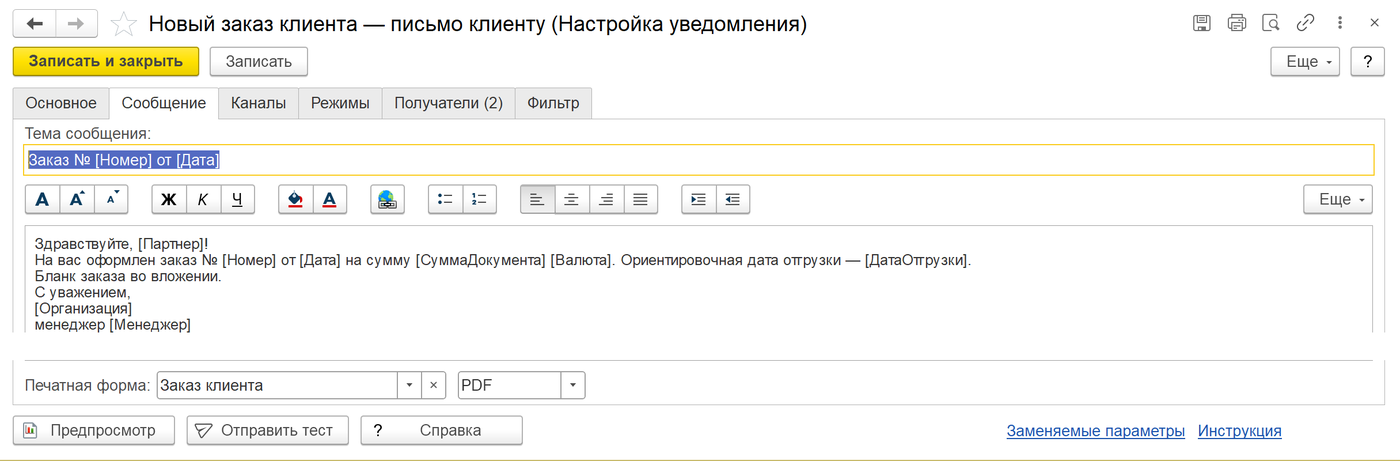
Task: Choose text font color A
Action: [x=329, y=199]
